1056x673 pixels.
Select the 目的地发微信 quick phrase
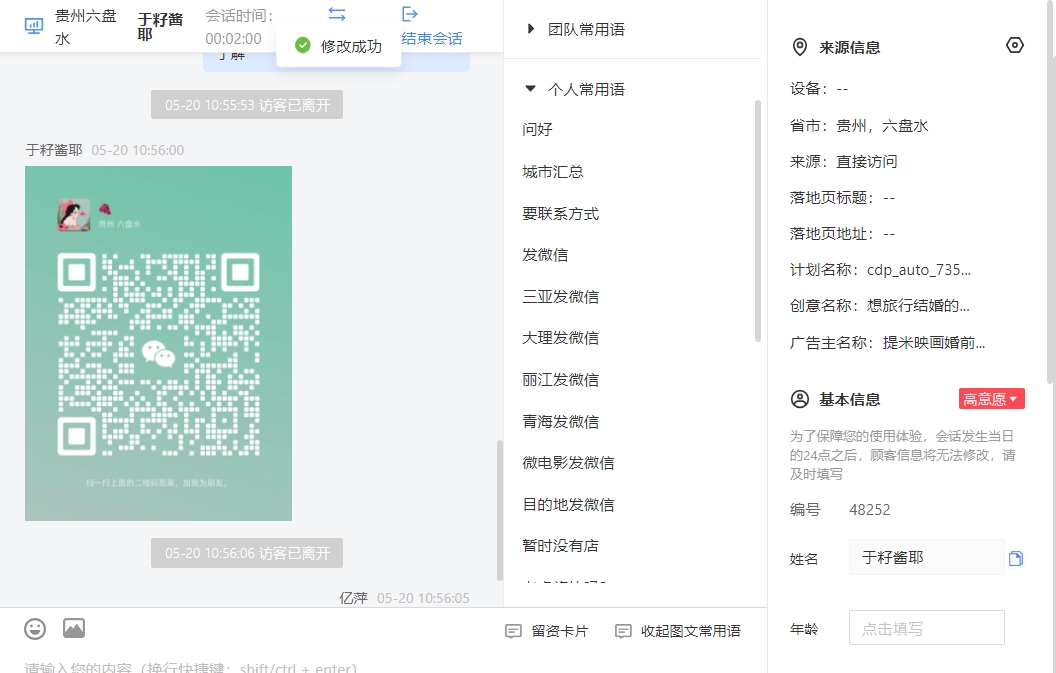click(x=568, y=505)
